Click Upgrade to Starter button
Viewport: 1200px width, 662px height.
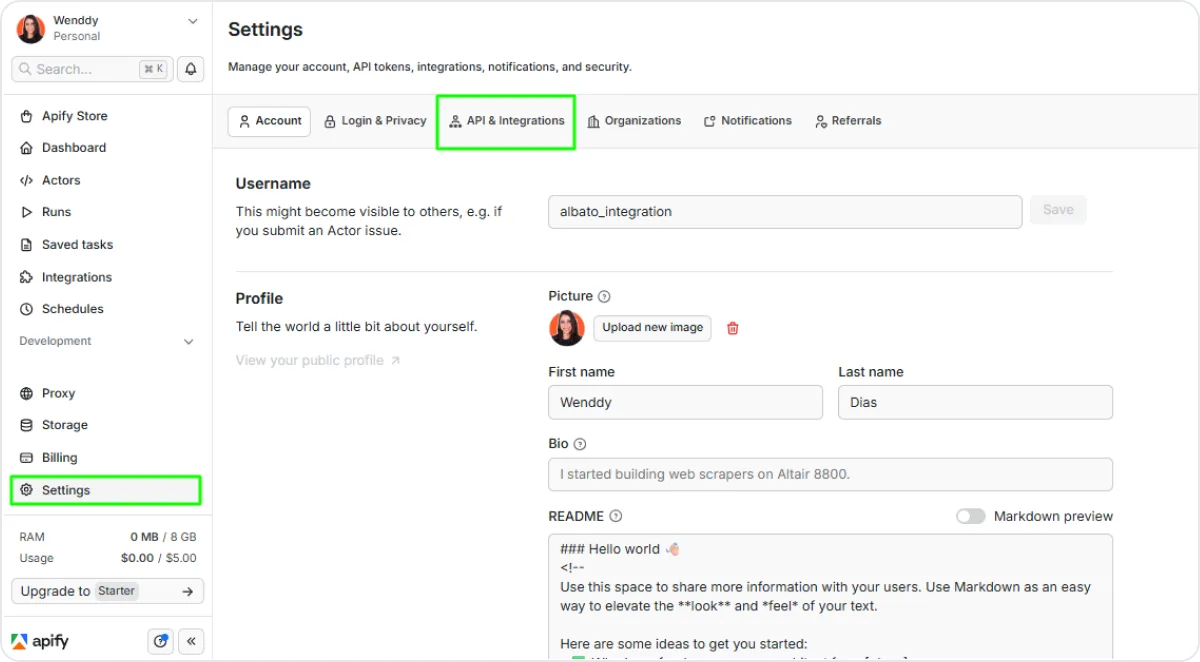click(x=108, y=591)
